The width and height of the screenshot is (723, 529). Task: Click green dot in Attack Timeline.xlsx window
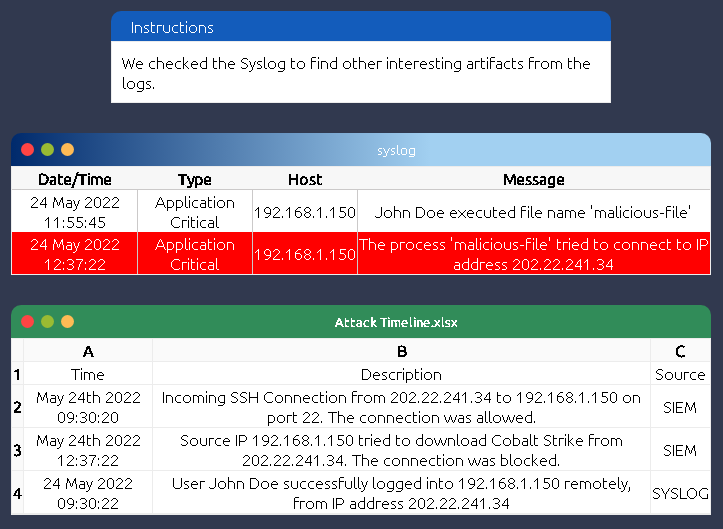47,321
